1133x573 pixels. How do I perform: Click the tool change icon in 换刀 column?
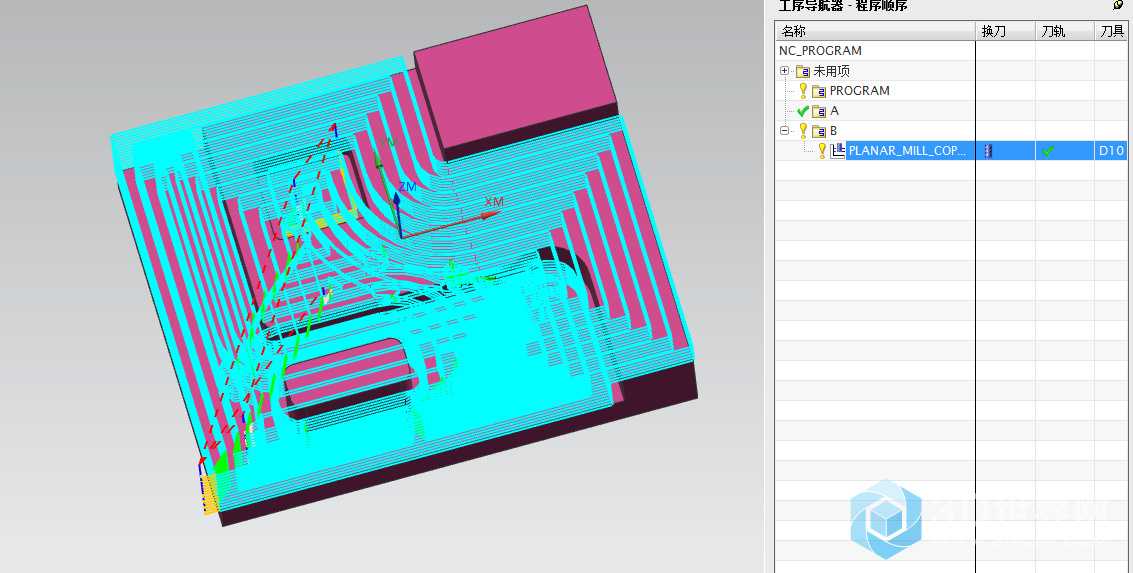988,151
